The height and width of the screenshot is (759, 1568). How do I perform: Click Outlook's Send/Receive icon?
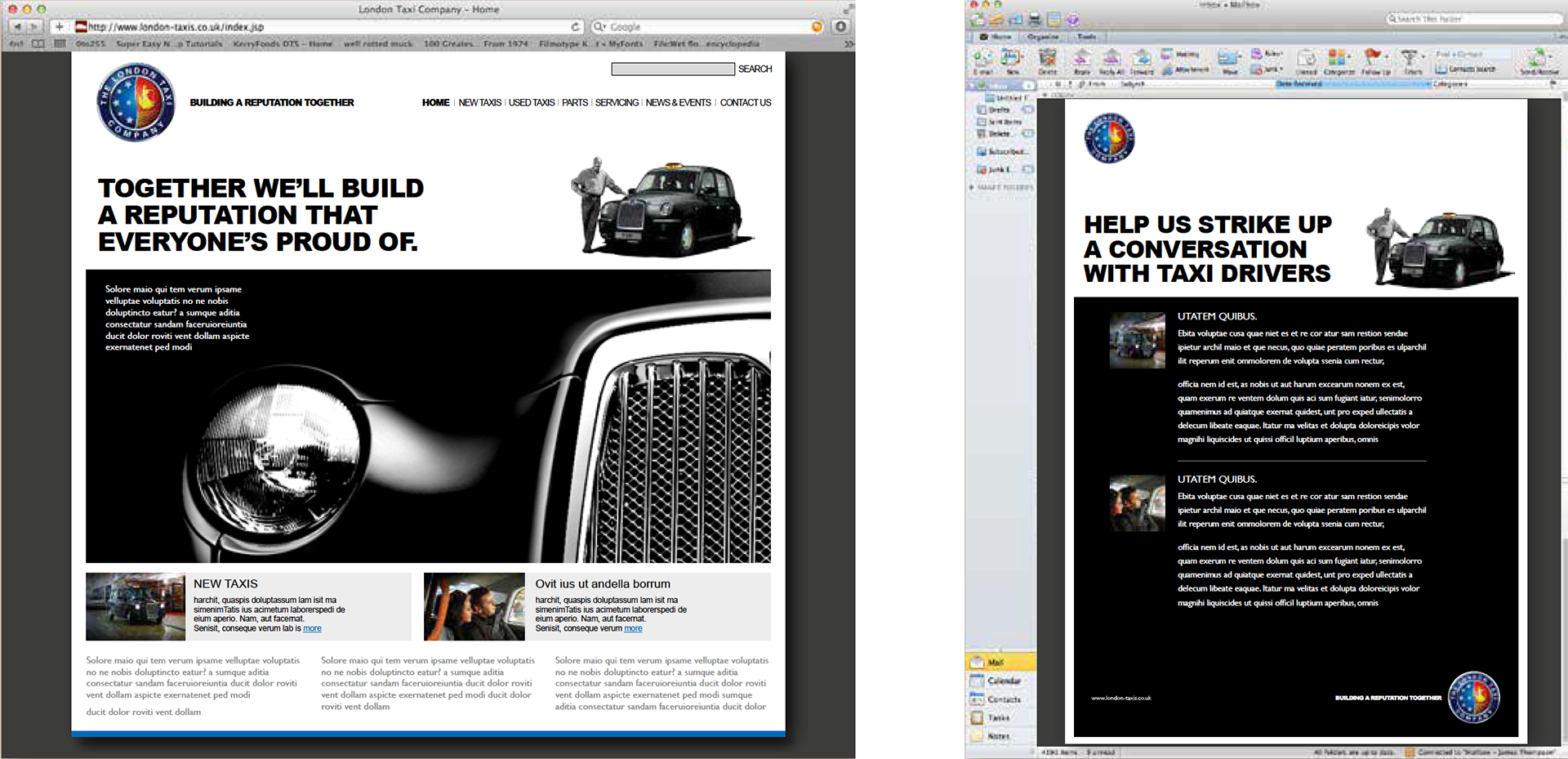coord(1540,61)
